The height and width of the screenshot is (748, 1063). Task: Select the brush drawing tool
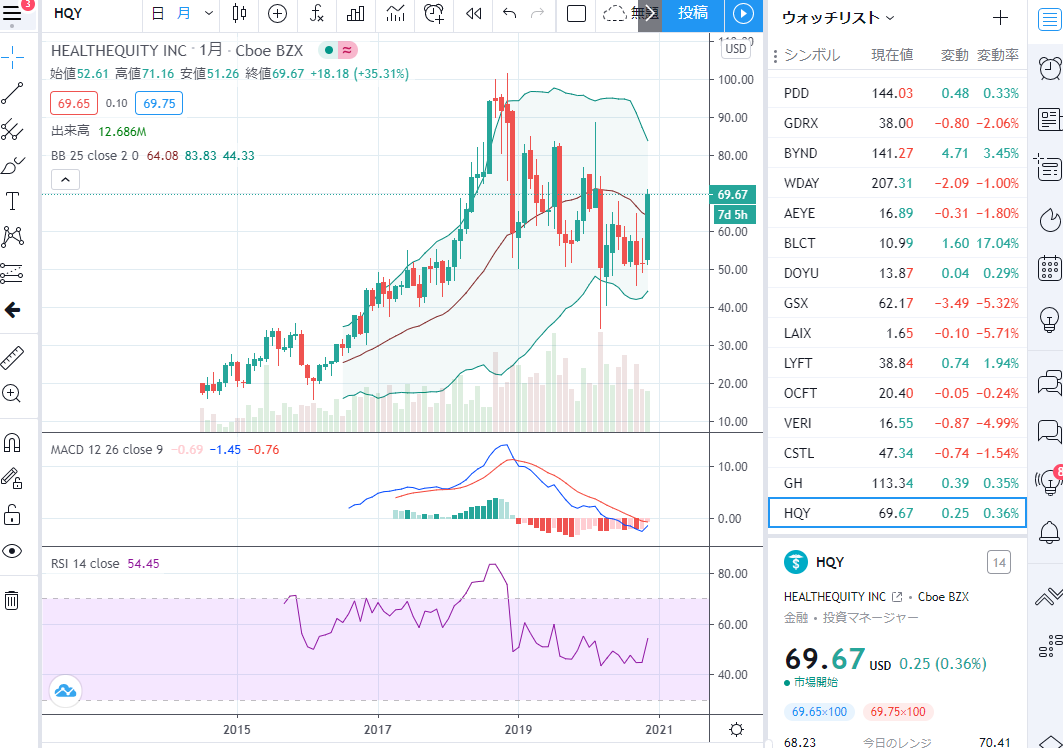pos(12,165)
